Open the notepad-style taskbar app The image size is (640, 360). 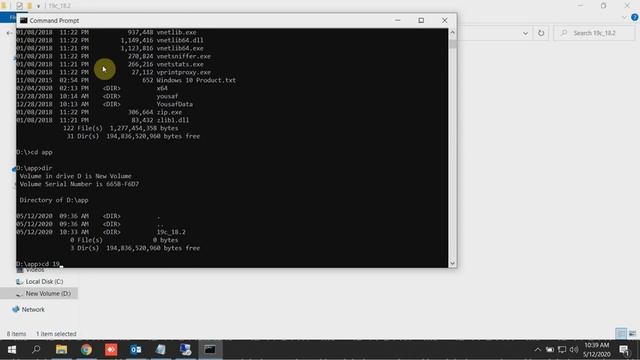click(160, 349)
